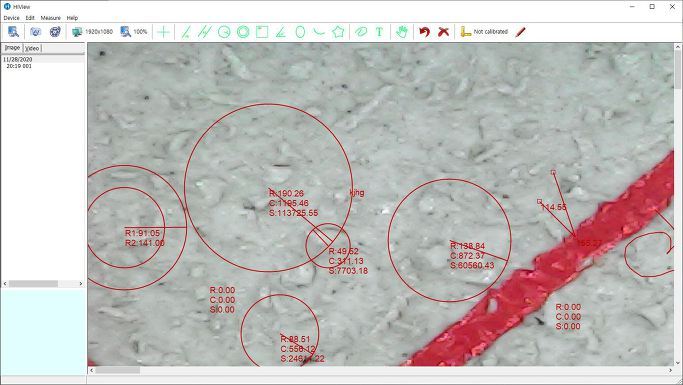Select the polygon measurement tool
The height and width of the screenshot is (385, 683).
click(338, 32)
